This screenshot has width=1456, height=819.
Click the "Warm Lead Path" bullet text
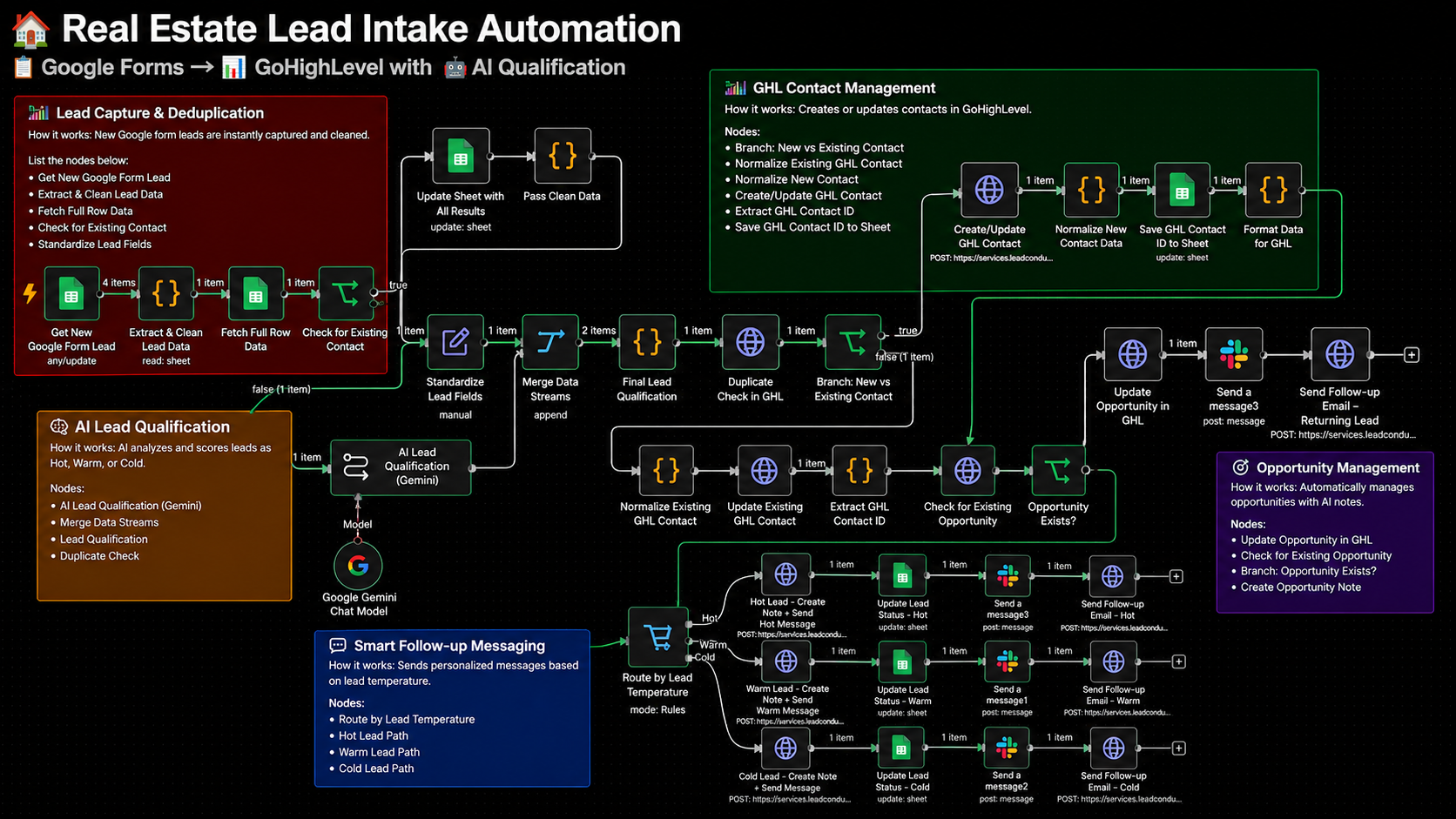click(x=379, y=752)
